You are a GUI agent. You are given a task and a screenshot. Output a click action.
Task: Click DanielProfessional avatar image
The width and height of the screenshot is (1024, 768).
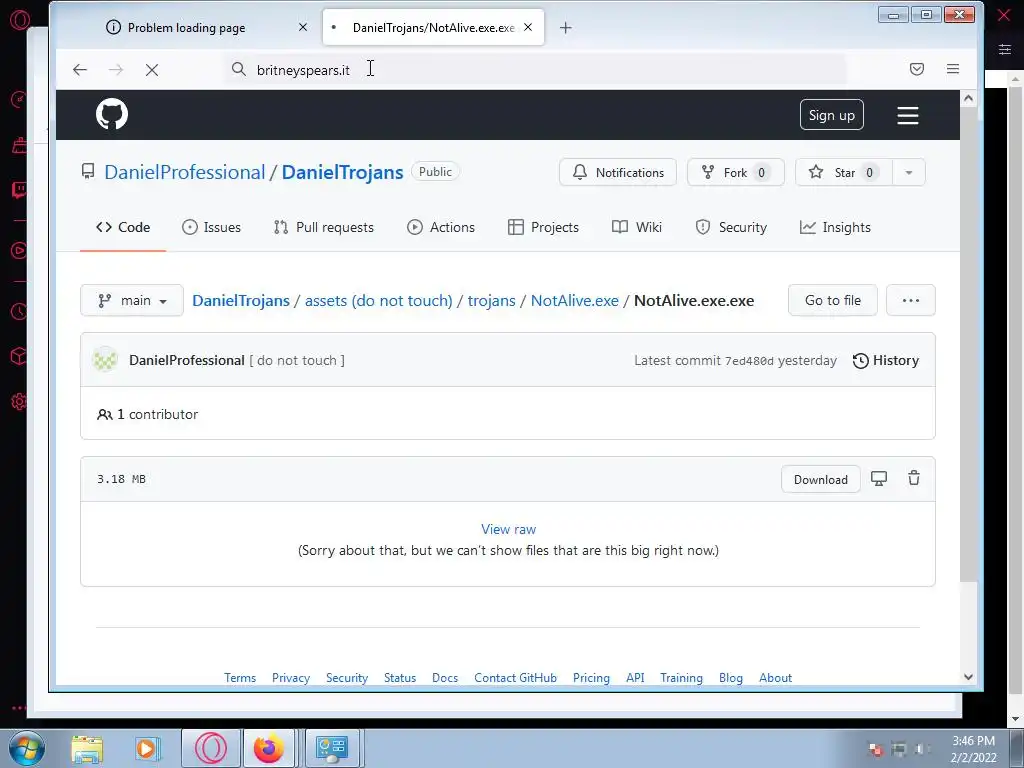click(x=105, y=360)
